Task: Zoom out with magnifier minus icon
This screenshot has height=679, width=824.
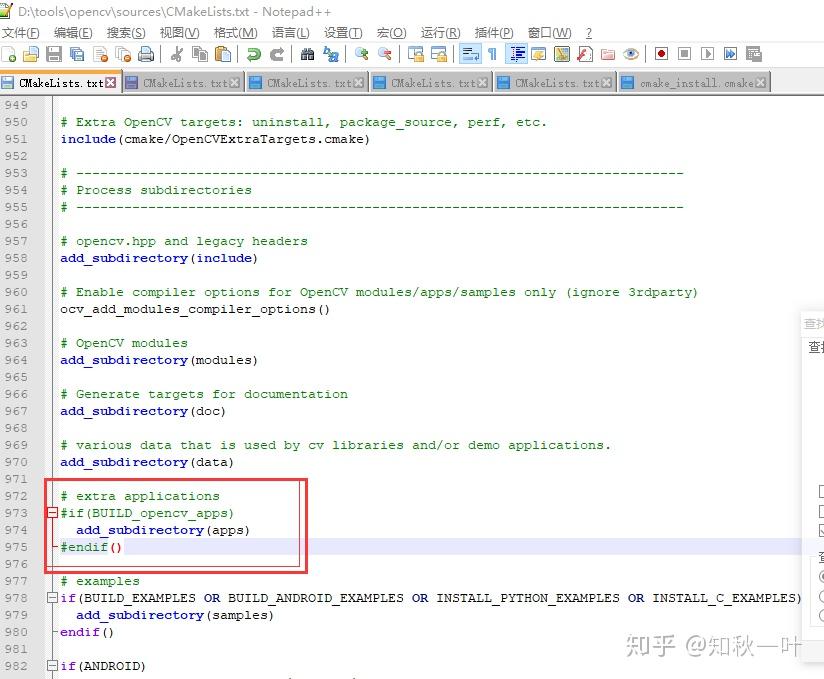Action: [x=385, y=54]
